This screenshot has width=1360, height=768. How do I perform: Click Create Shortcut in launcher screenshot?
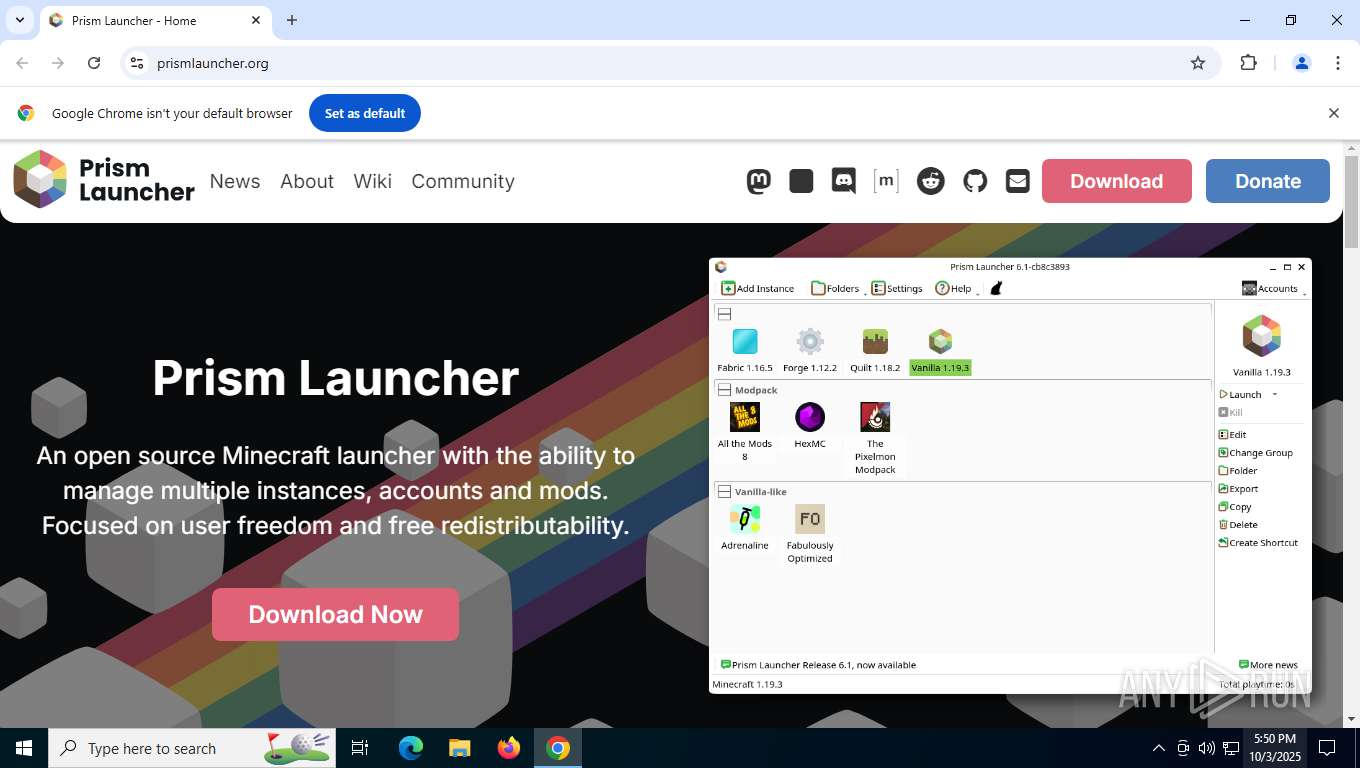click(x=1258, y=543)
